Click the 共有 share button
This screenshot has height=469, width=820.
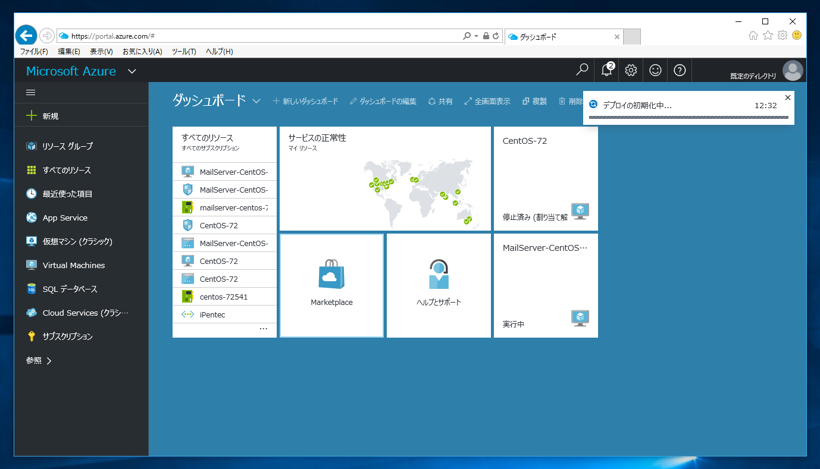coord(440,101)
